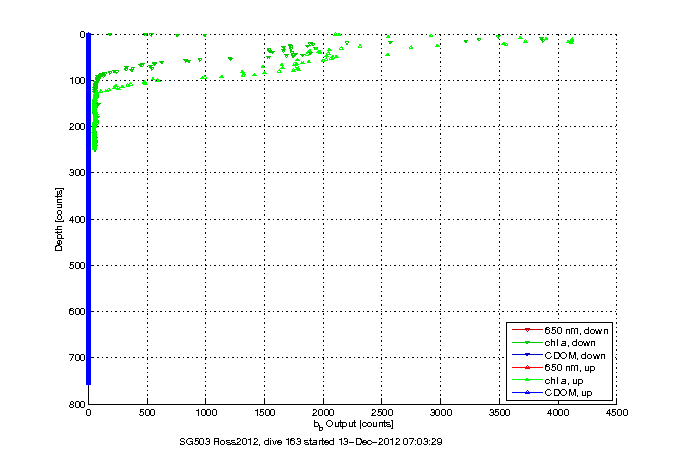Viewport: 681px width, 454px height.
Task: Click the y-axis tick label 200
Action: pos(77,127)
